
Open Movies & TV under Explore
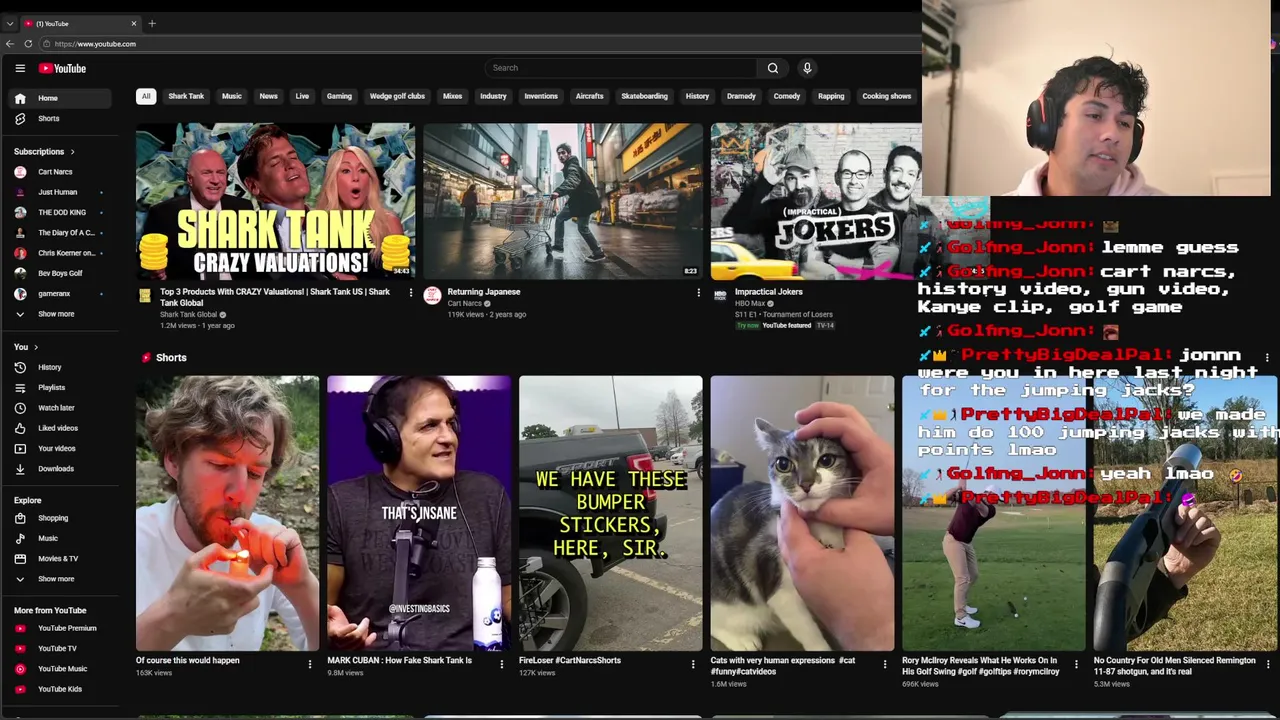61,558
